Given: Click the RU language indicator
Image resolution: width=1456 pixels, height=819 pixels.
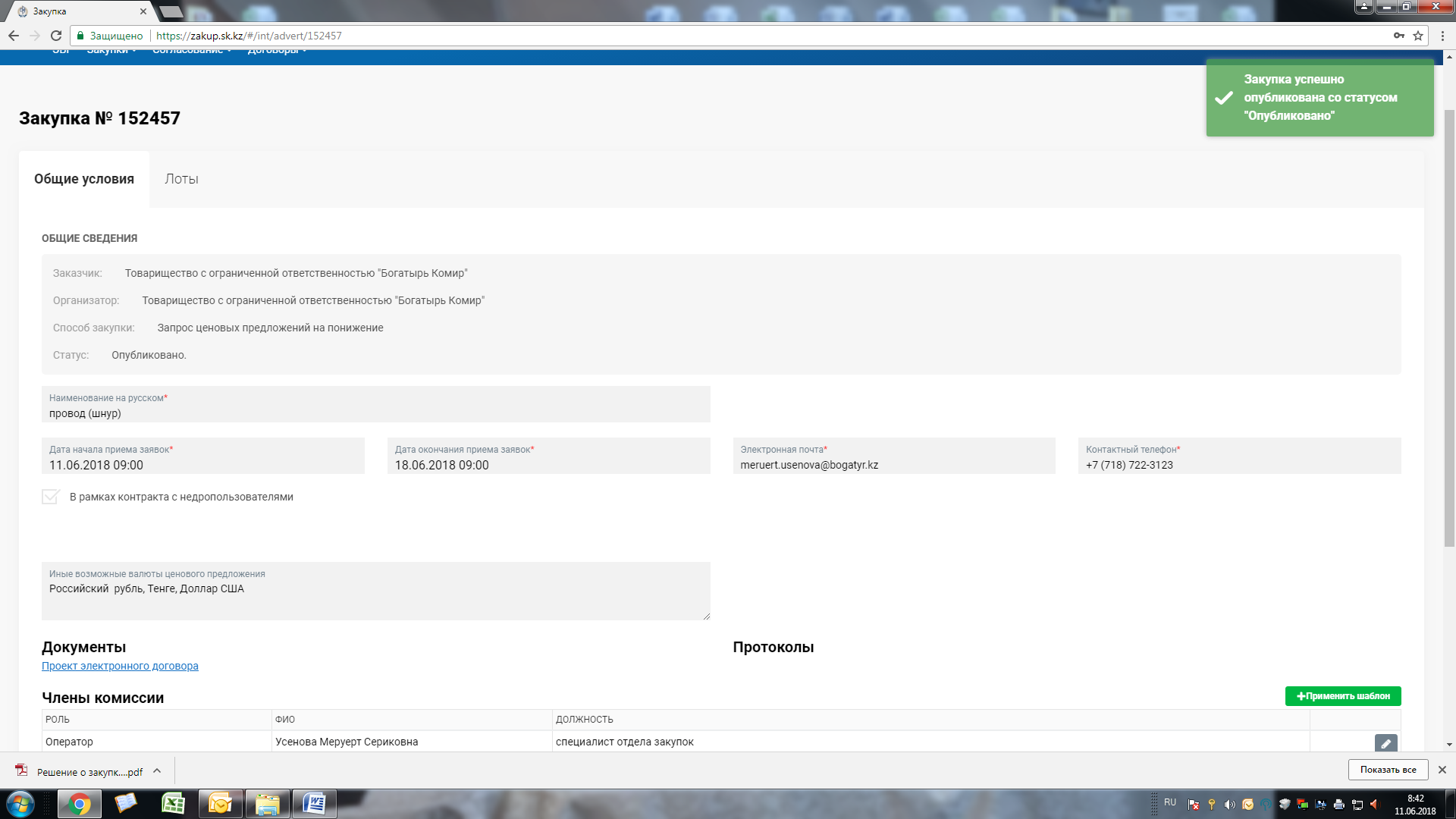Looking at the screenshot, I should [x=1170, y=802].
